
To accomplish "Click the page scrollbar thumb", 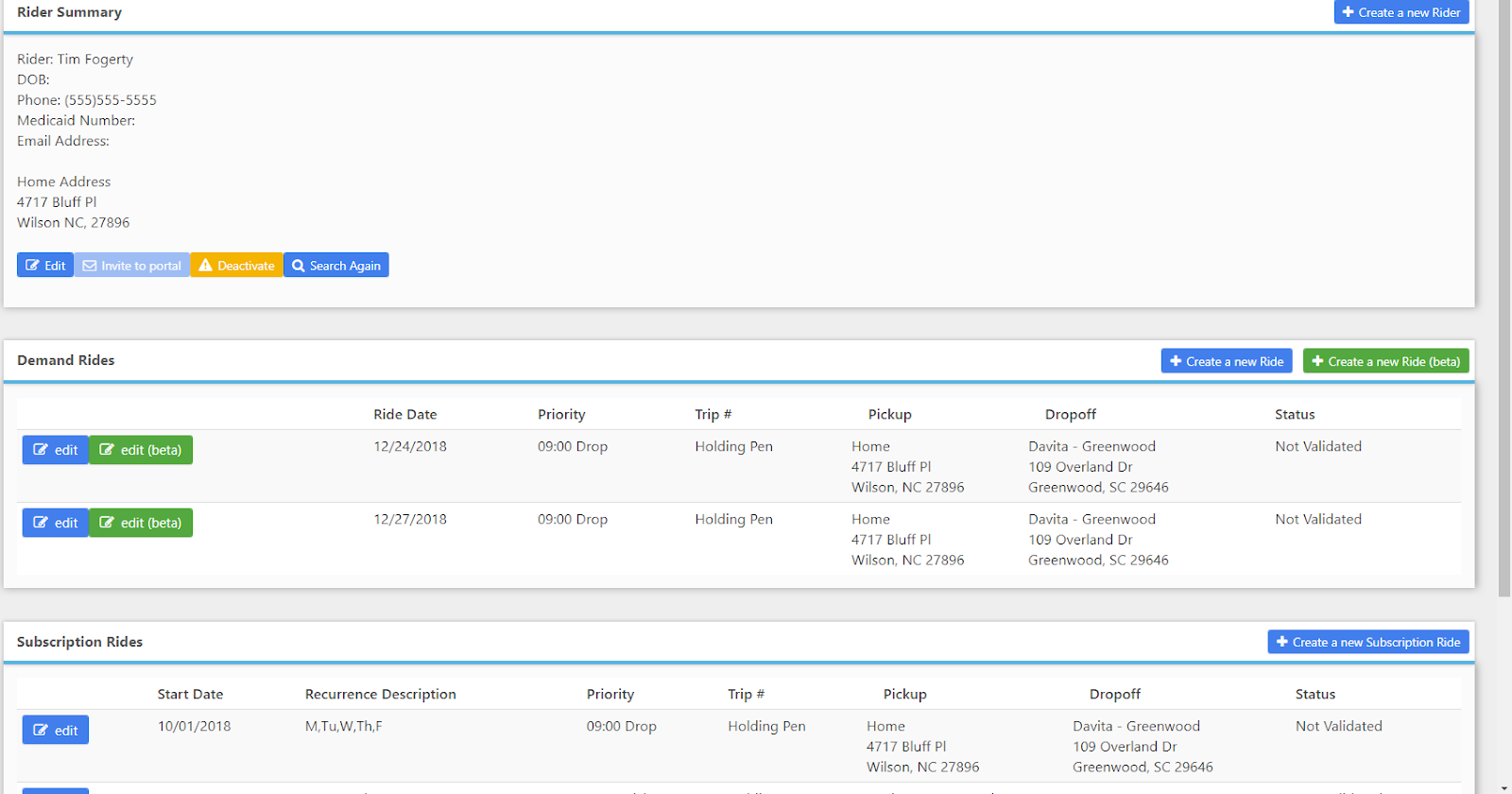I will (1504, 298).
